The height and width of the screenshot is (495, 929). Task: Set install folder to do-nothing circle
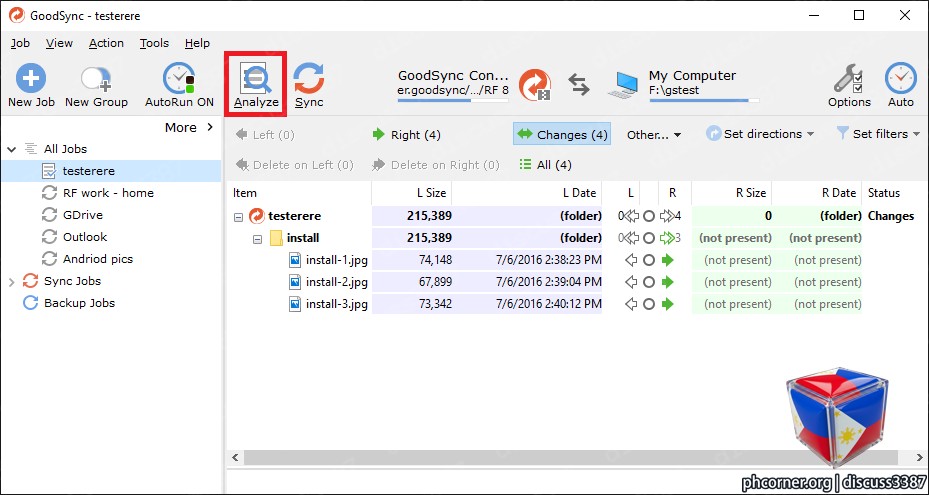click(649, 238)
